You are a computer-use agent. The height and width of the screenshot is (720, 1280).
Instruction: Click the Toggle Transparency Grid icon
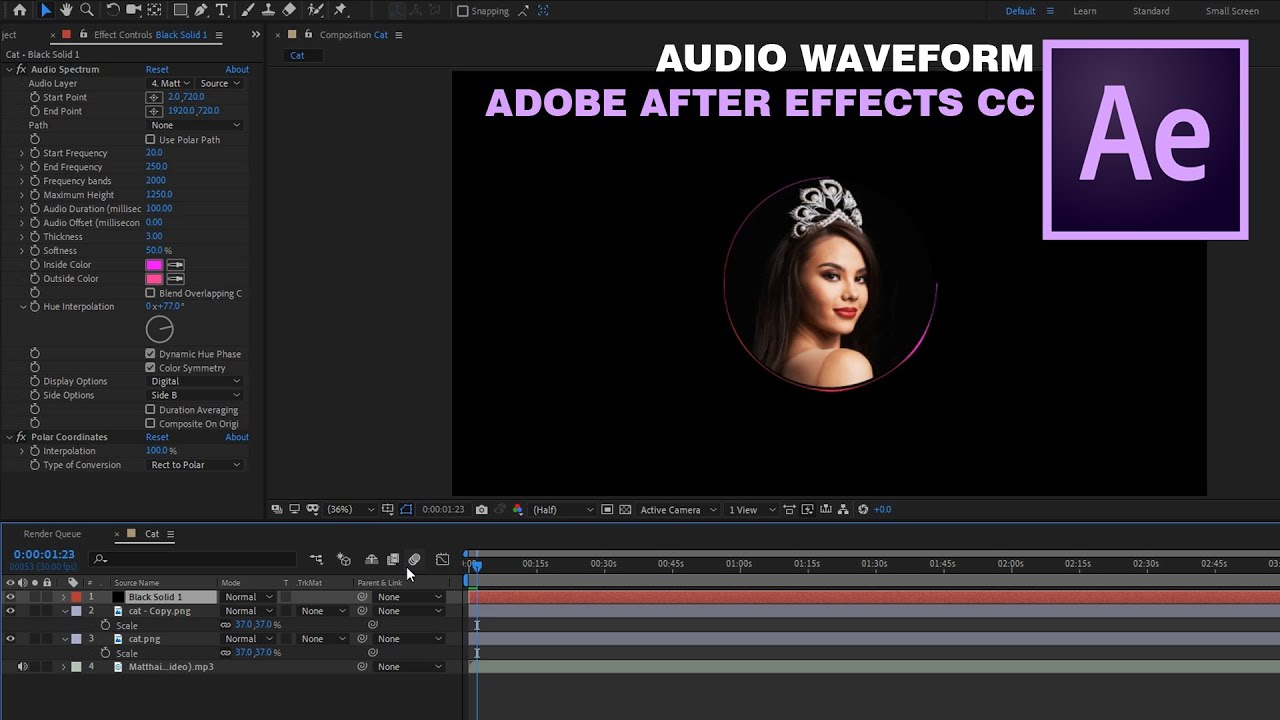625,509
